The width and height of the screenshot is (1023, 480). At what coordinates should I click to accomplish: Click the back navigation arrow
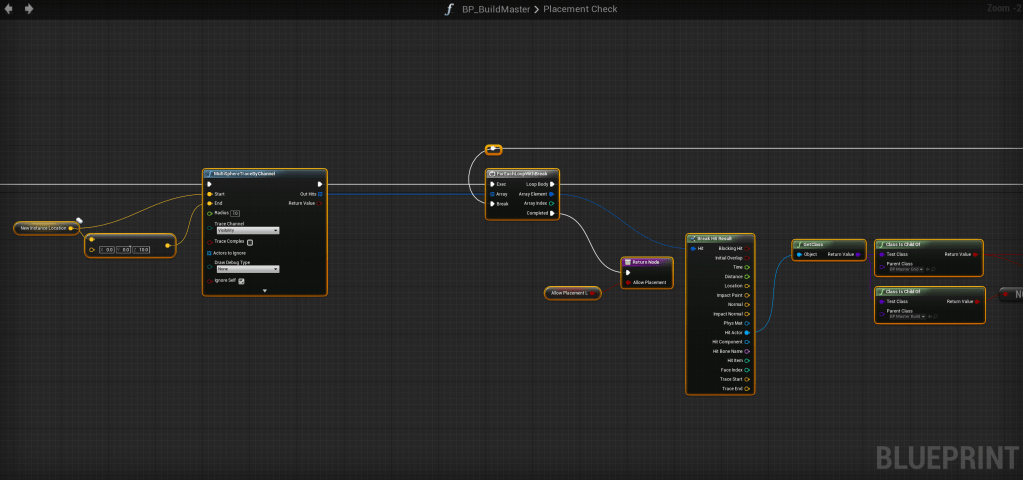coord(9,9)
